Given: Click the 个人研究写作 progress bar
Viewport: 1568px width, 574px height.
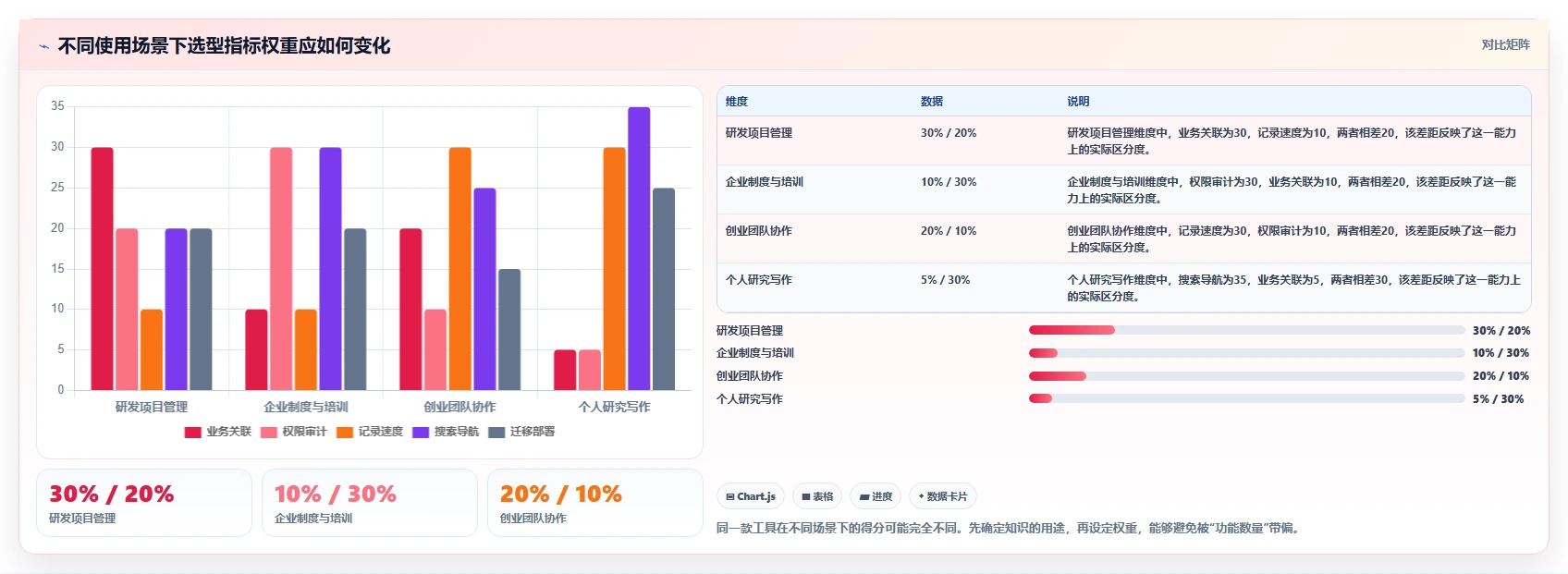Looking at the screenshot, I should point(1247,399).
